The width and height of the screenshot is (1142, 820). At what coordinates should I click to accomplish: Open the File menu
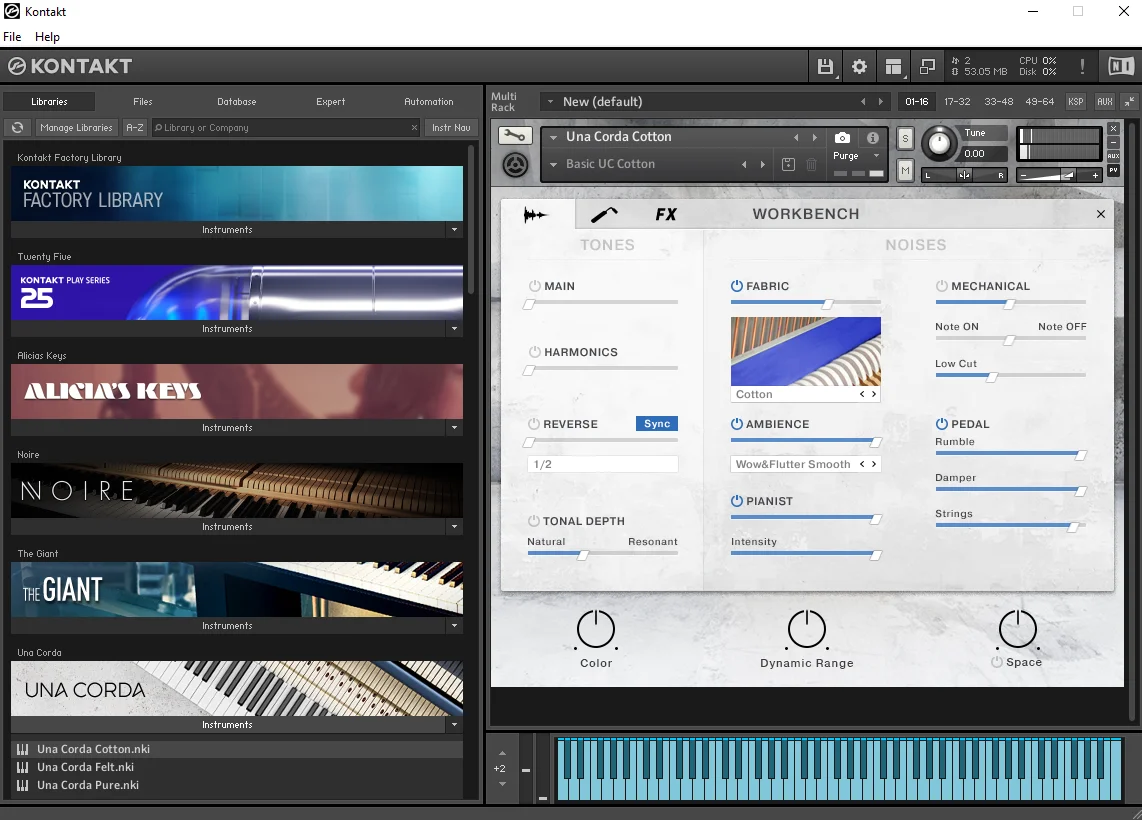12,36
